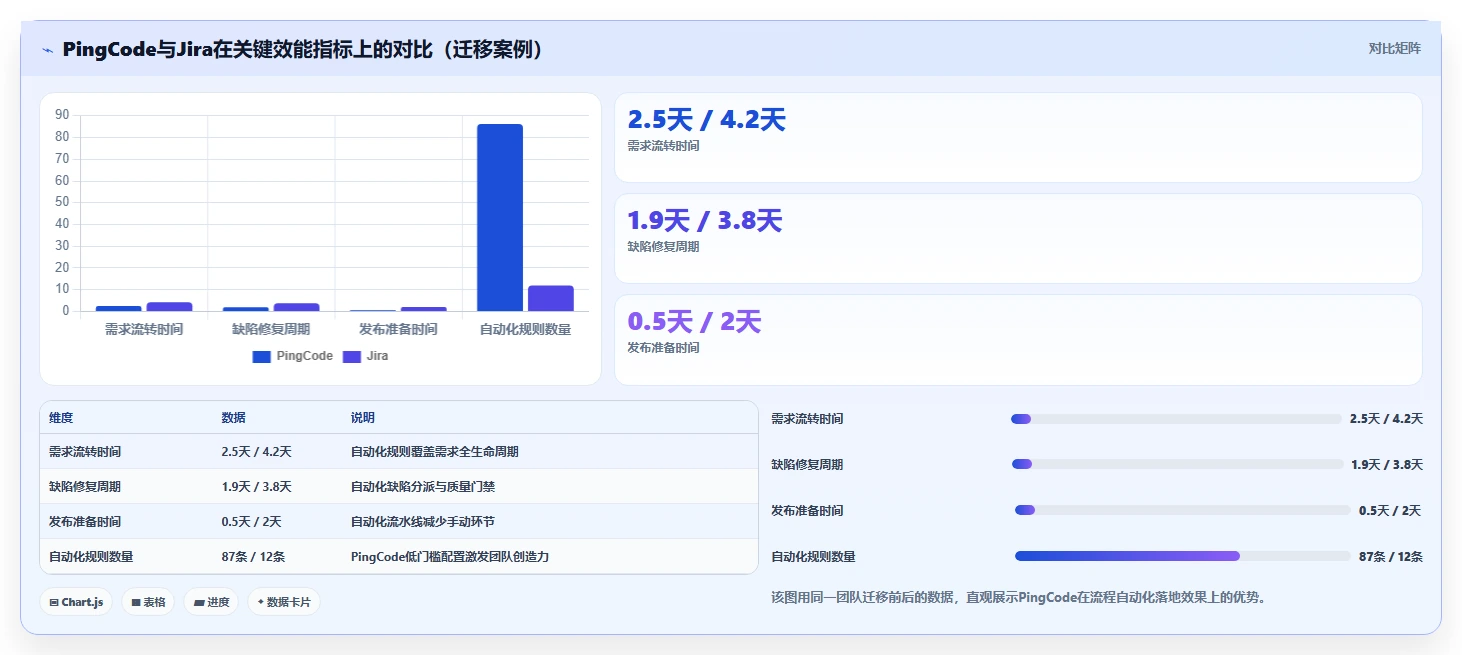This screenshot has width=1462, height=655.
Task: Click the 需求流转时间 progress bar
Action: point(1176,419)
